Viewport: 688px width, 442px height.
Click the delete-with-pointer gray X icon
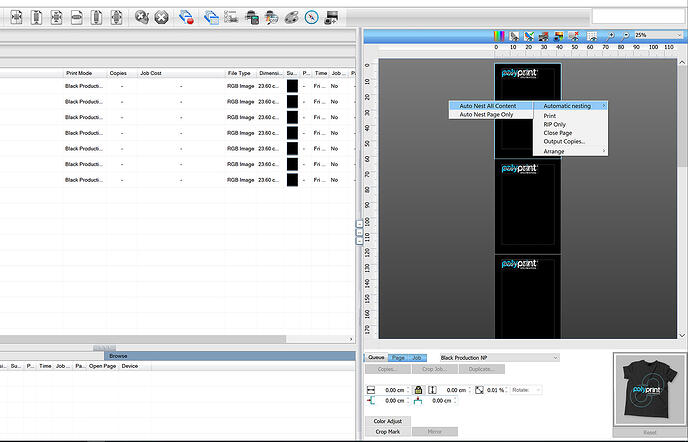(141, 18)
